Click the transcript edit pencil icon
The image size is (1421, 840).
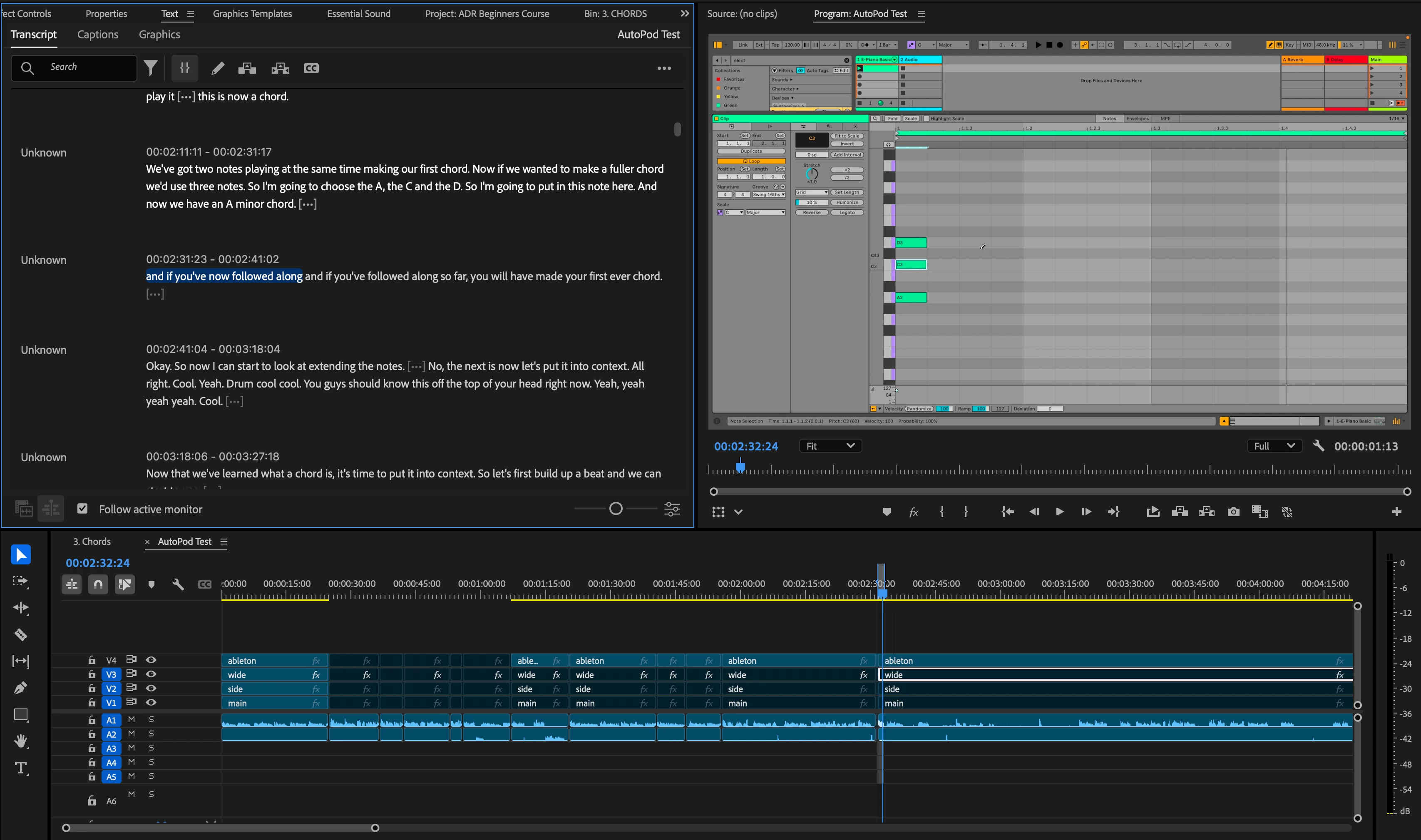click(217, 69)
